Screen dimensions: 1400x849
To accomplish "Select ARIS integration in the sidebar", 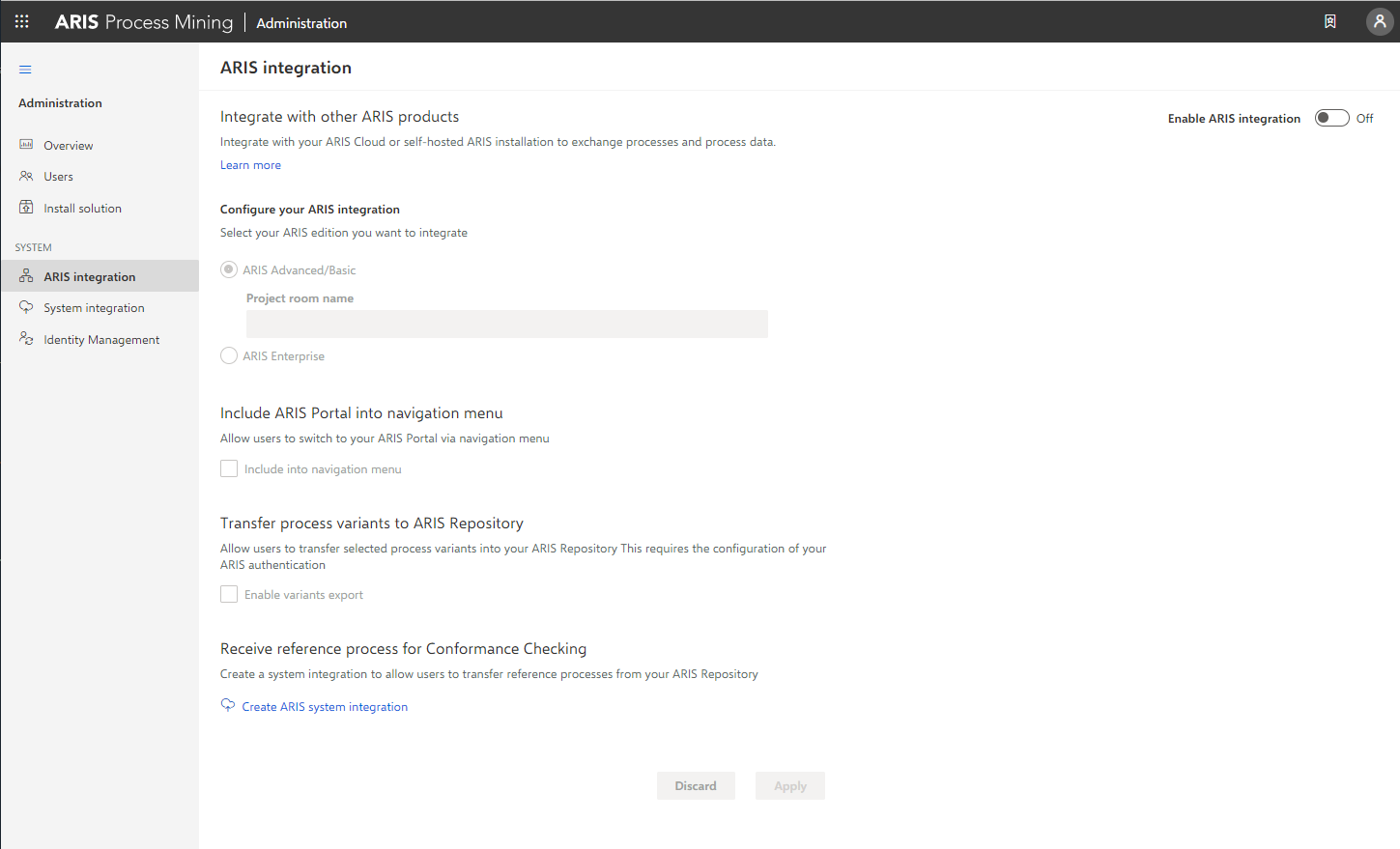I will tap(100, 276).
